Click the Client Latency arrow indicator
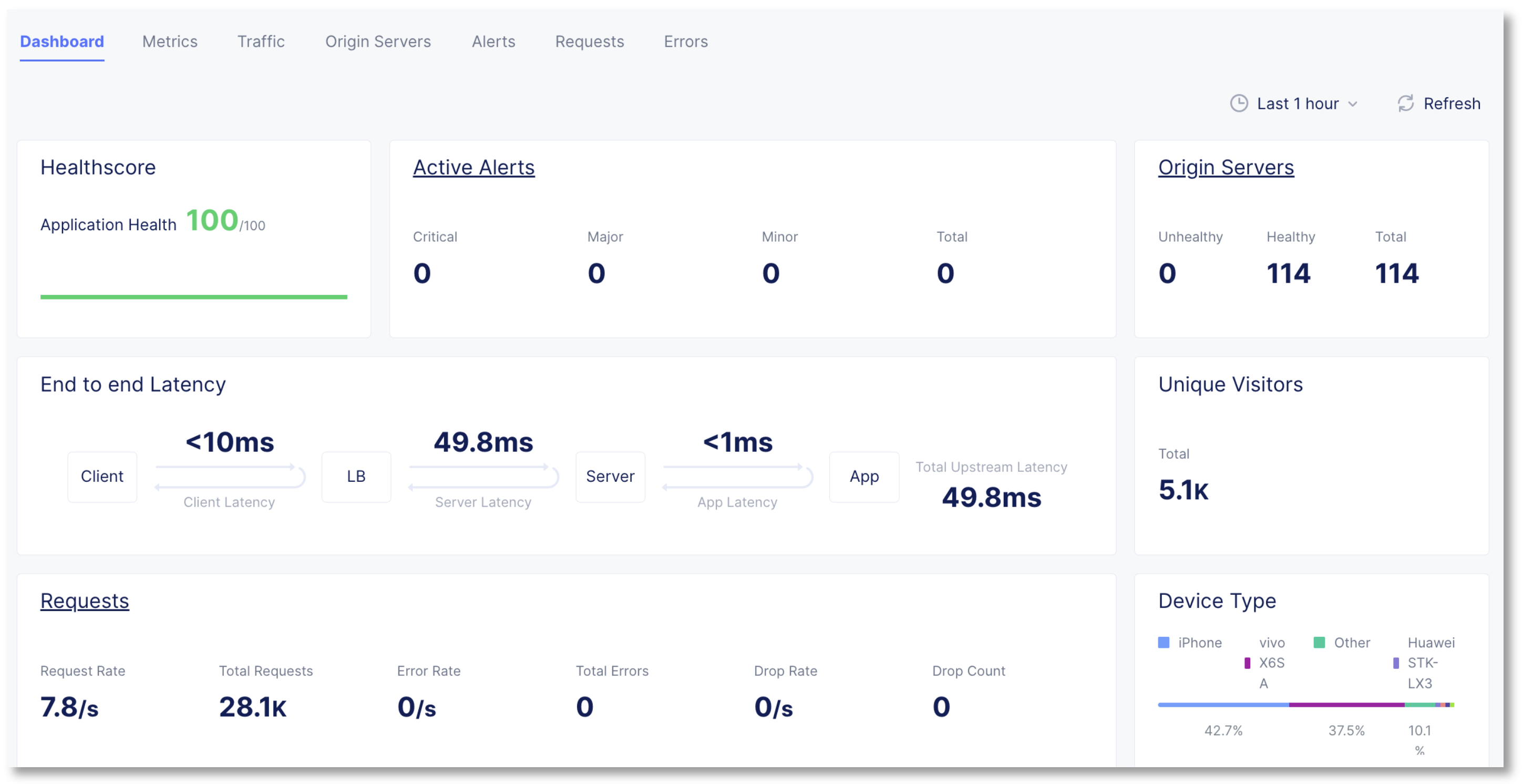Image resolution: width=1523 pixels, height=784 pixels. click(229, 478)
